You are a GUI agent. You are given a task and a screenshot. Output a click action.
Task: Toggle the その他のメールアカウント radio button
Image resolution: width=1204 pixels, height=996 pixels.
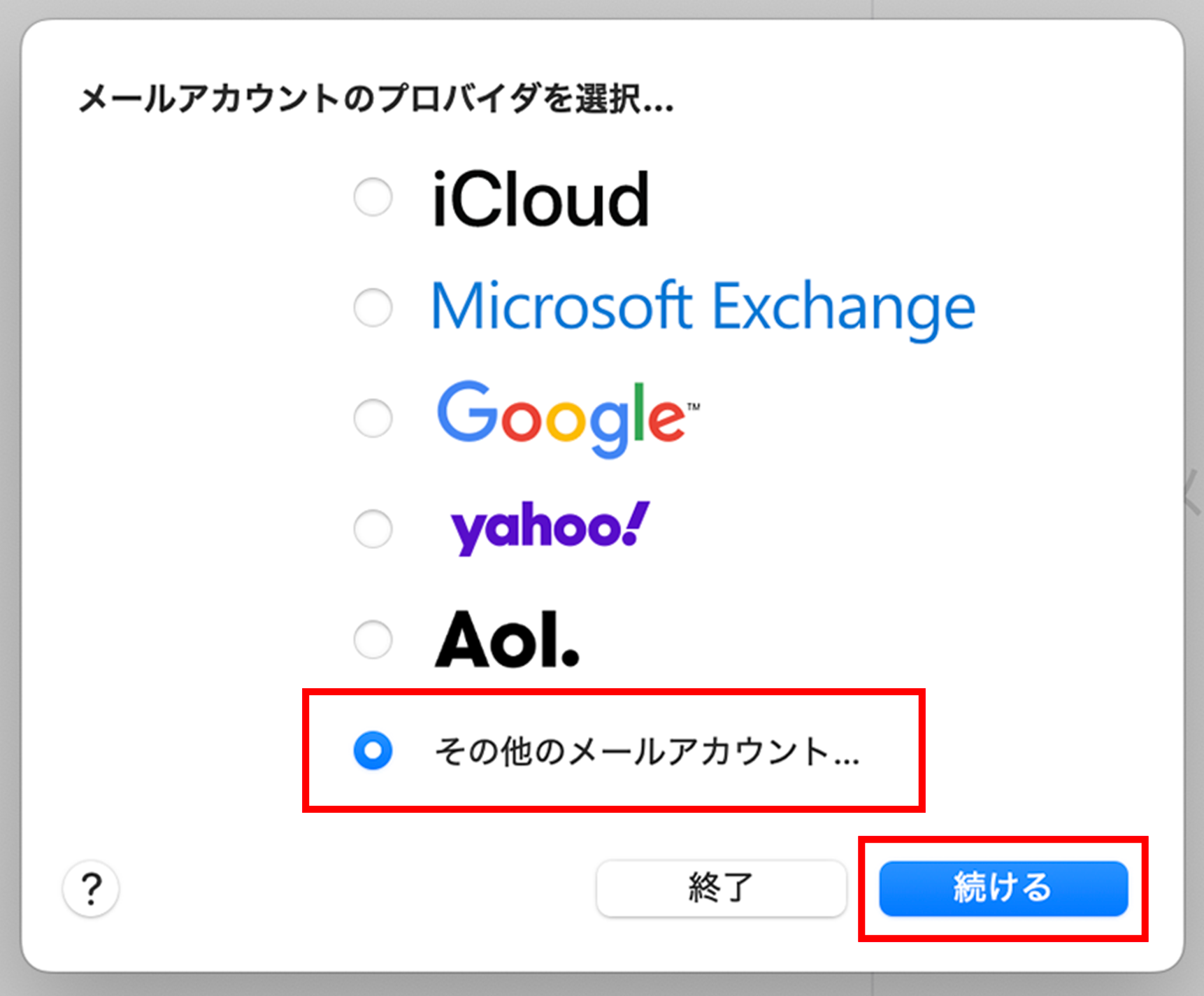(x=373, y=750)
